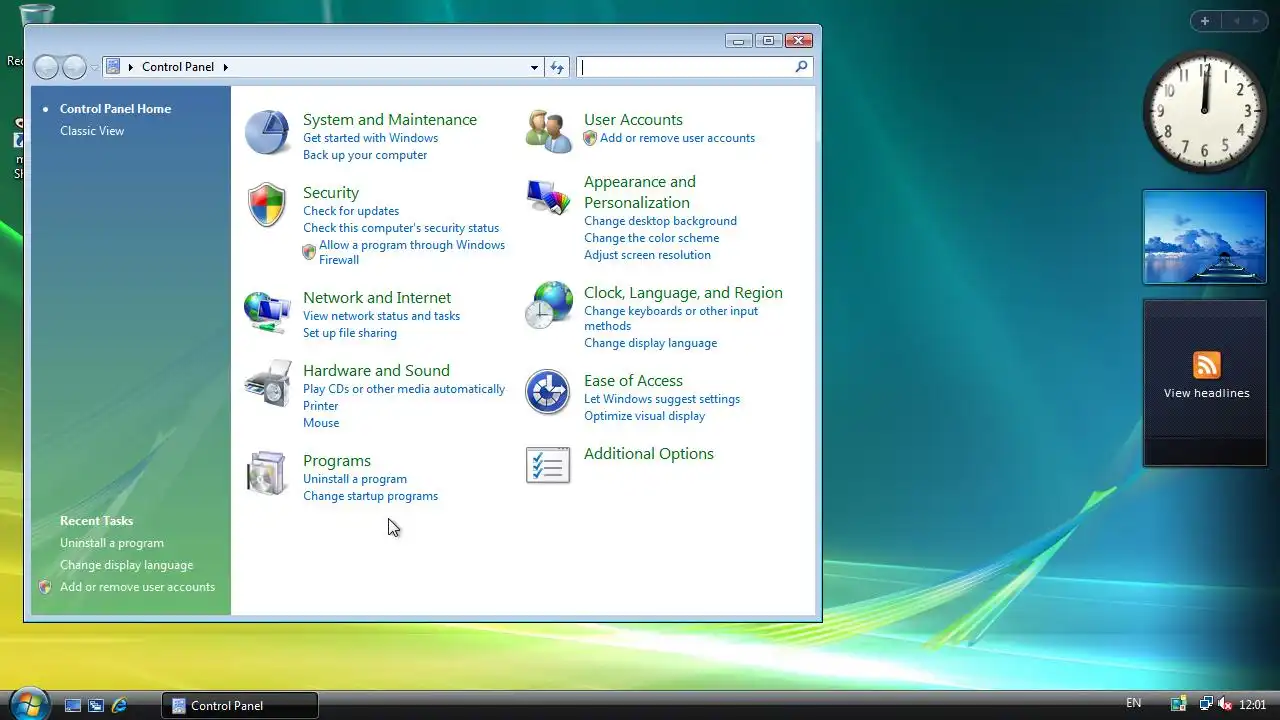Click Uninstall a program under Programs
Image resolution: width=1280 pixels, height=720 pixels.
pos(355,479)
